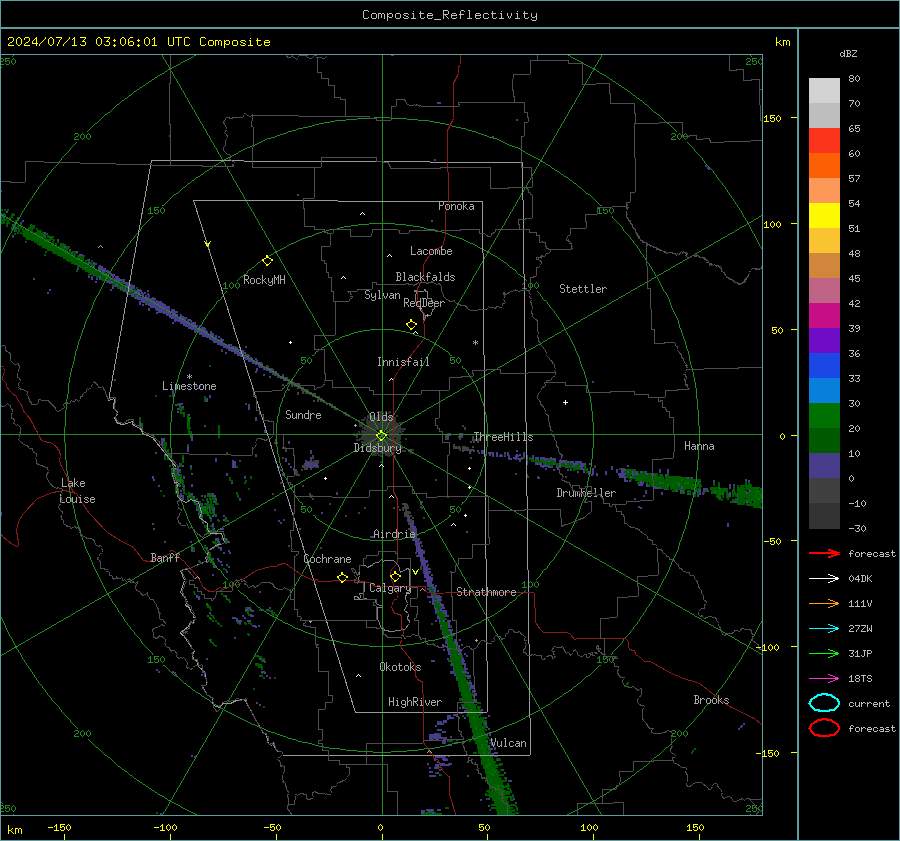
Task: Select the gray 65-70 dBZ swatch
Action: pyautogui.click(x=824, y=115)
